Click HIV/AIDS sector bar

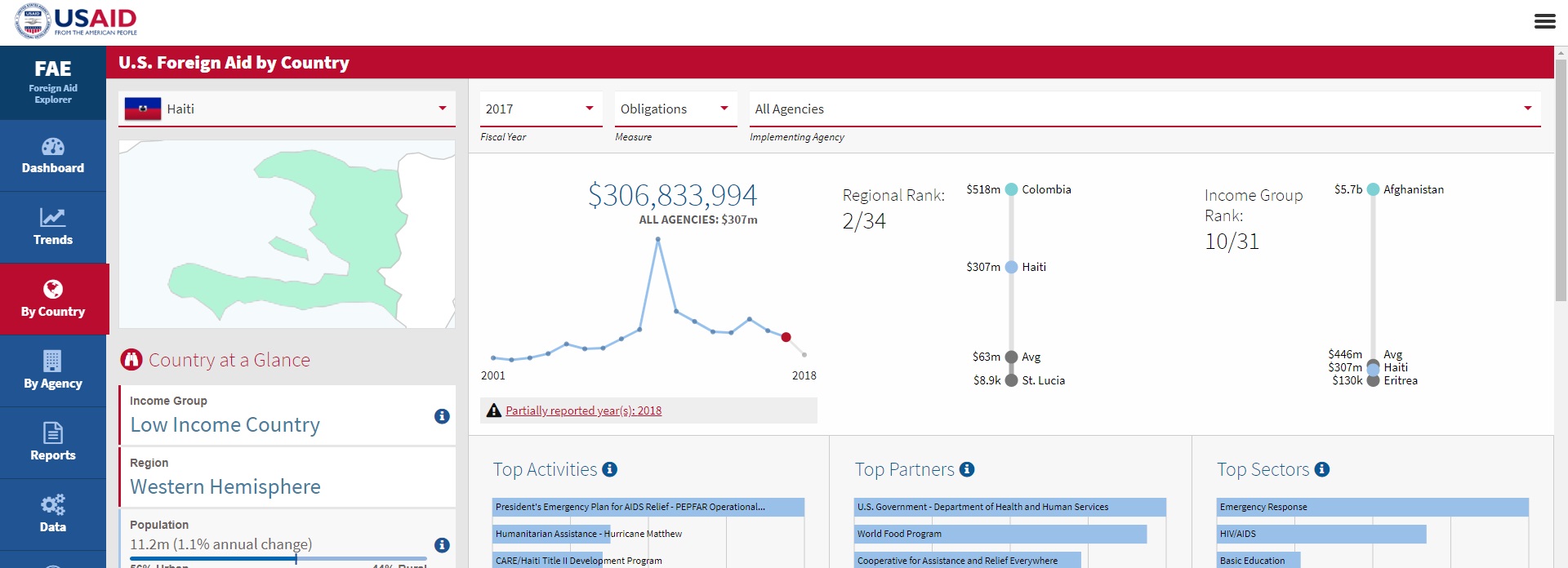click(1321, 534)
